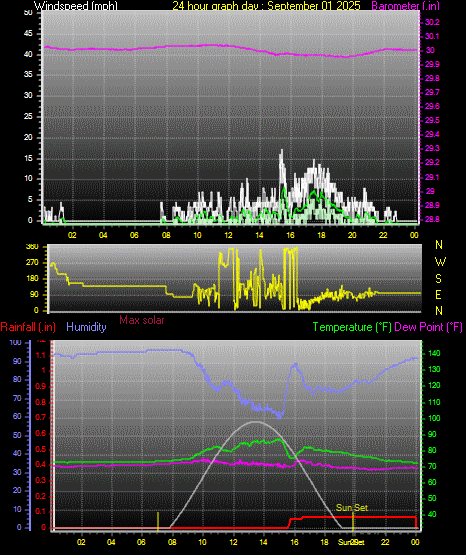Click the peak of the white solar curve
This screenshot has height=555, width=466.
tap(255, 422)
